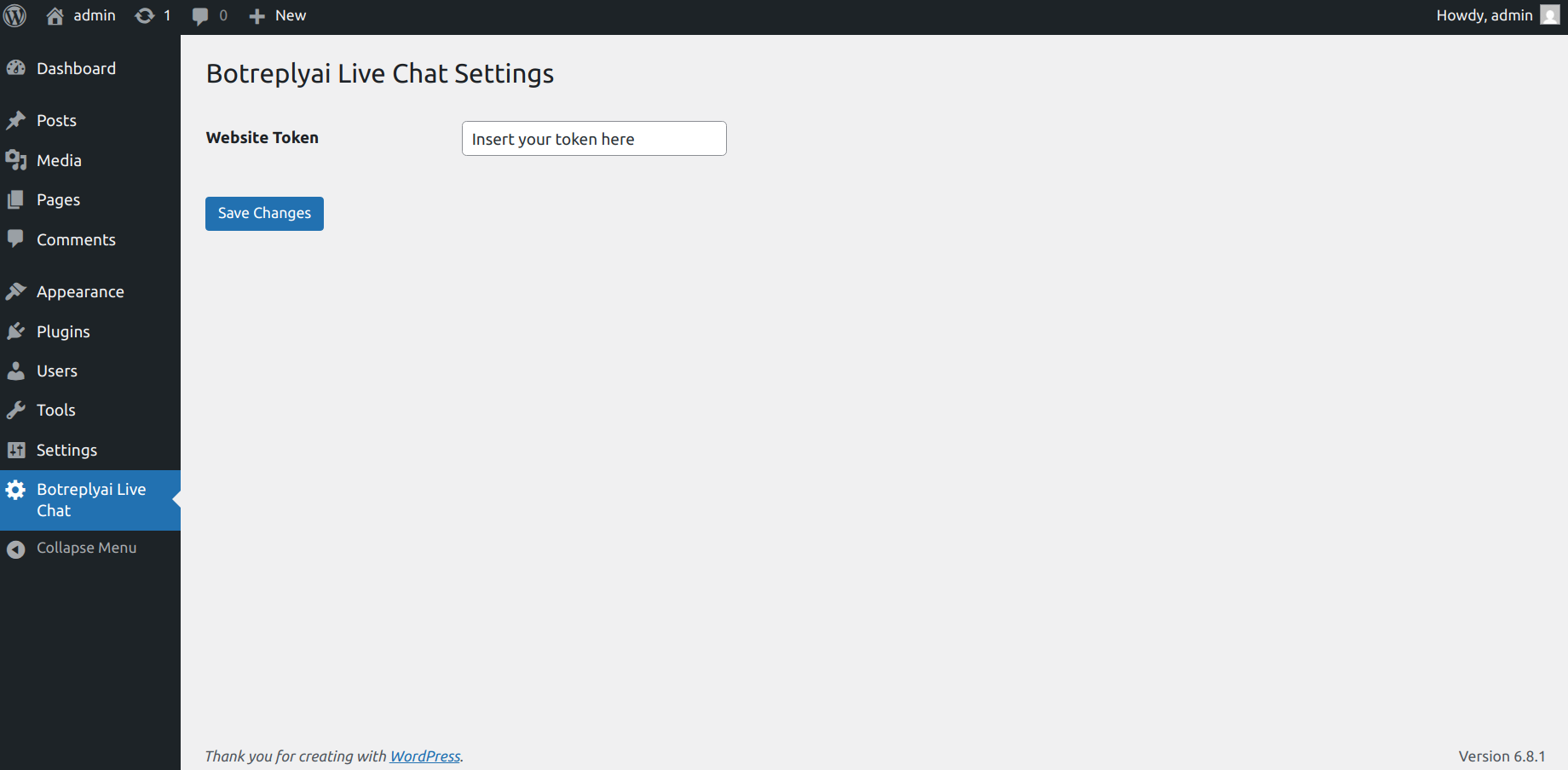Click the Media library icon
The width and height of the screenshot is (1568, 770).
(x=16, y=160)
